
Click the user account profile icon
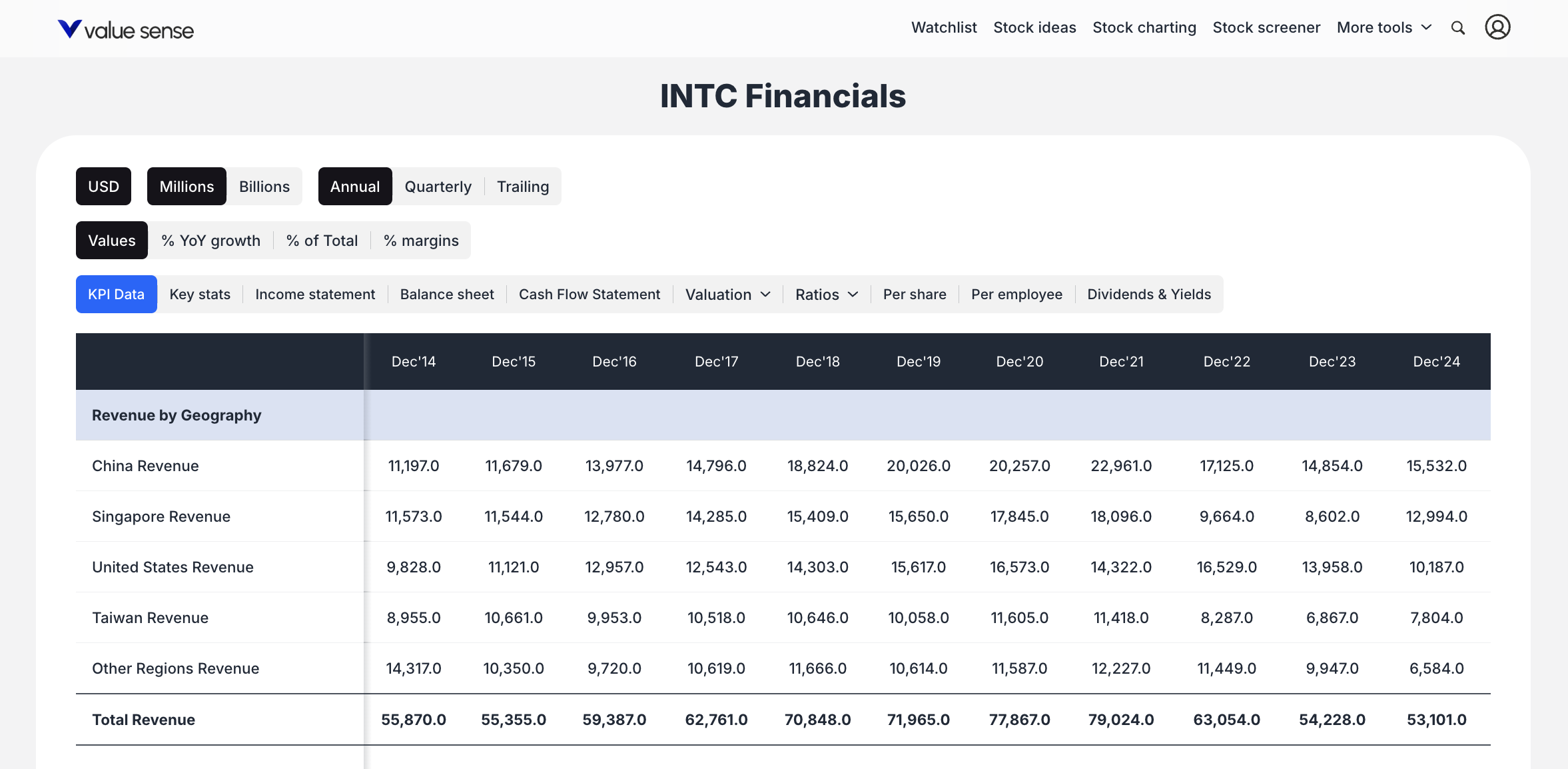[x=1498, y=27]
